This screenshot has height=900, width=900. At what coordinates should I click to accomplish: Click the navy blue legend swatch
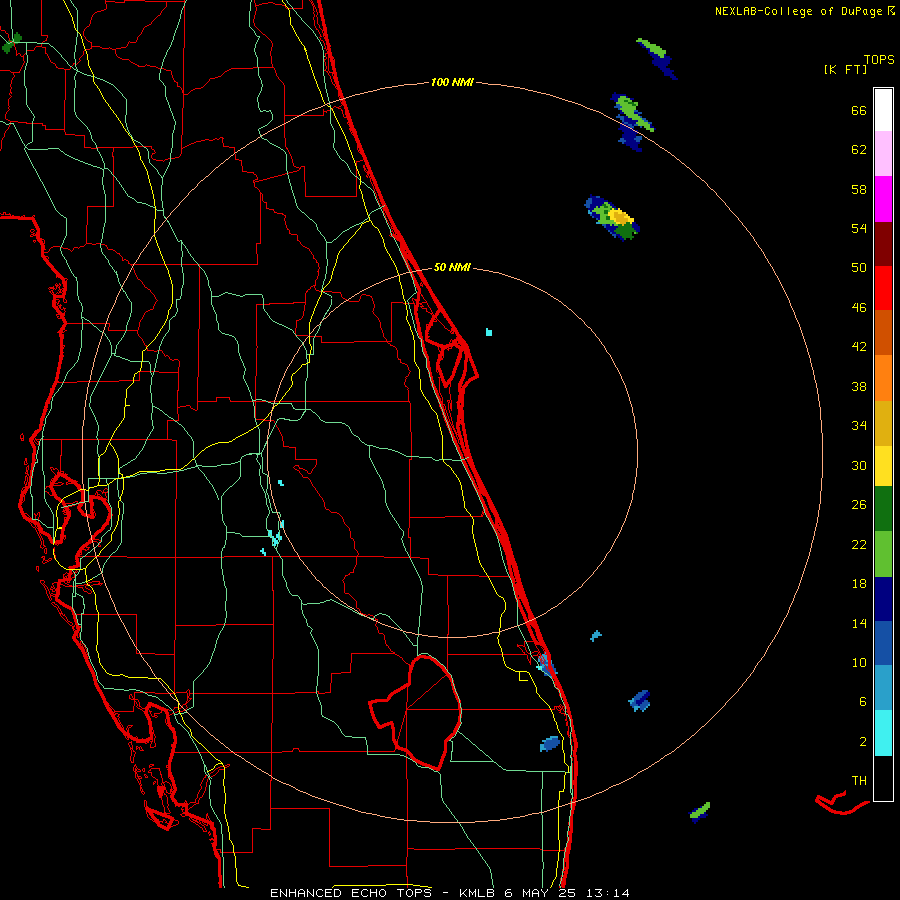pos(883,599)
